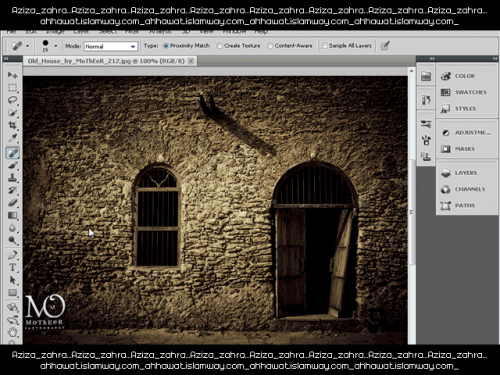Open the Analysis menu
Screen dimensions: 500x375
(x=160, y=32)
